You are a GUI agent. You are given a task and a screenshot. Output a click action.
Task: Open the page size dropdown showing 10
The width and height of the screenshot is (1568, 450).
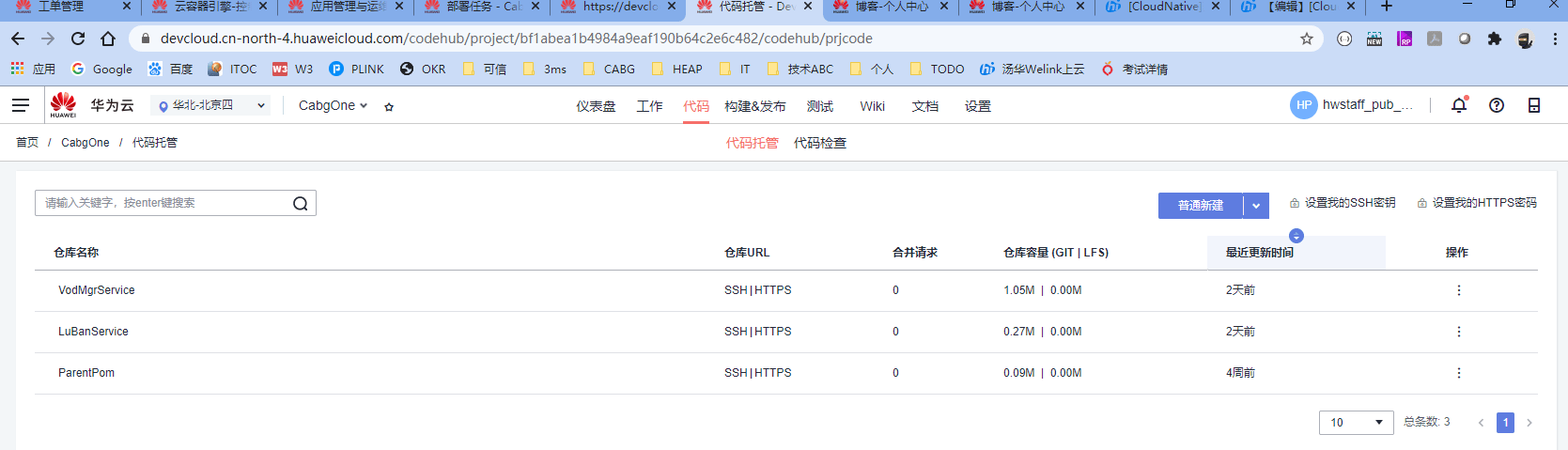click(1356, 423)
